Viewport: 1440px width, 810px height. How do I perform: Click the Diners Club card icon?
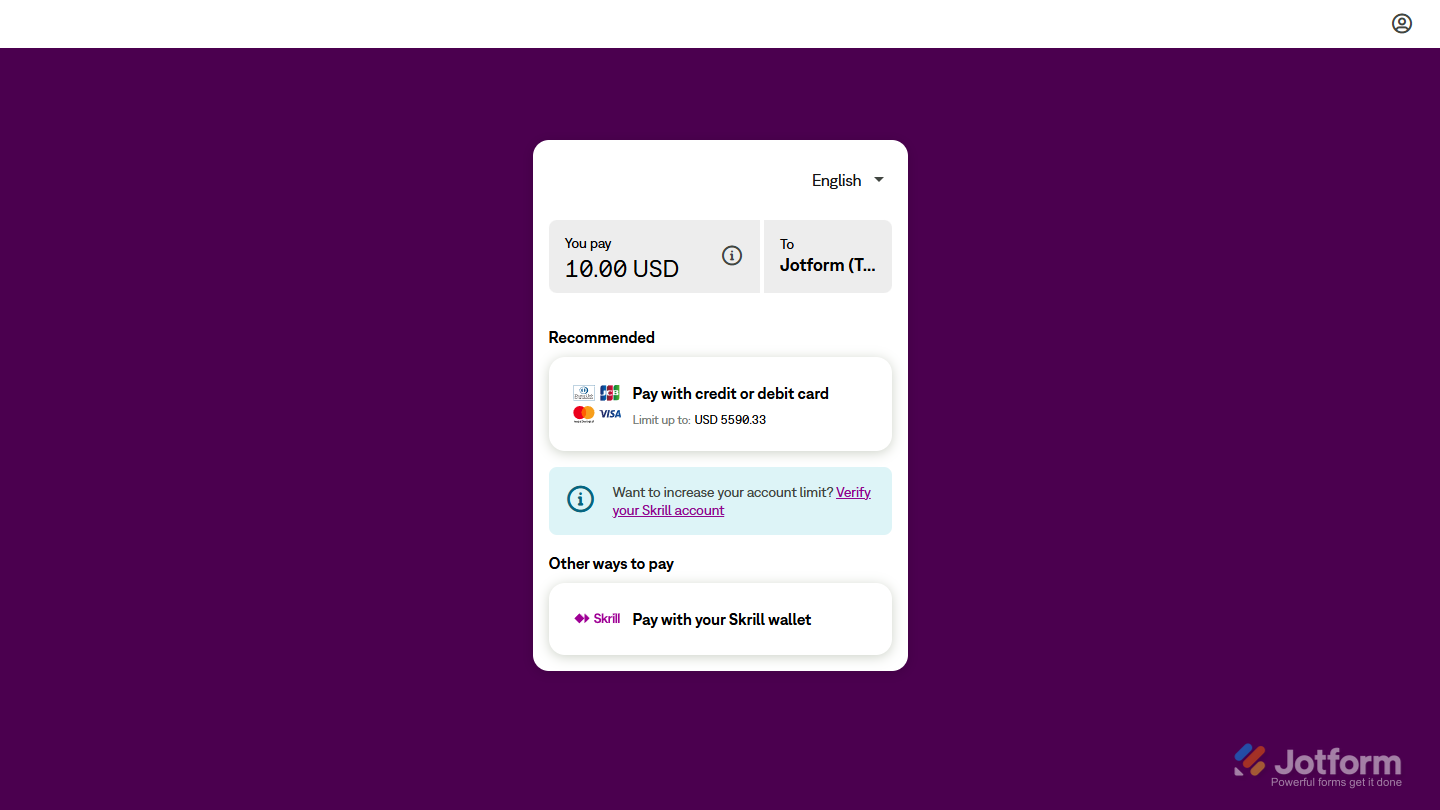pyautogui.click(x=584, y=392)
